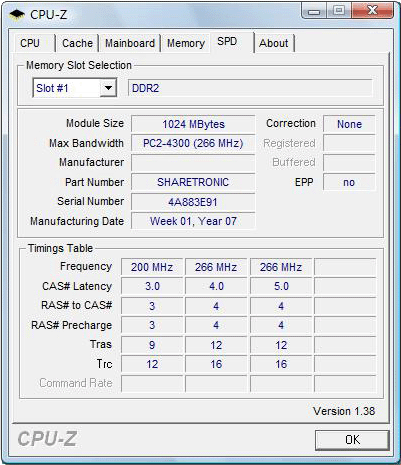Click the empty Buffered field
401x465 pixels.
point(349,163)
